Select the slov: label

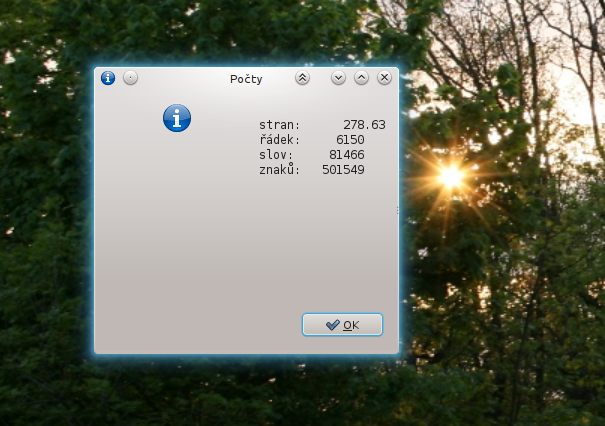[276, 155]
